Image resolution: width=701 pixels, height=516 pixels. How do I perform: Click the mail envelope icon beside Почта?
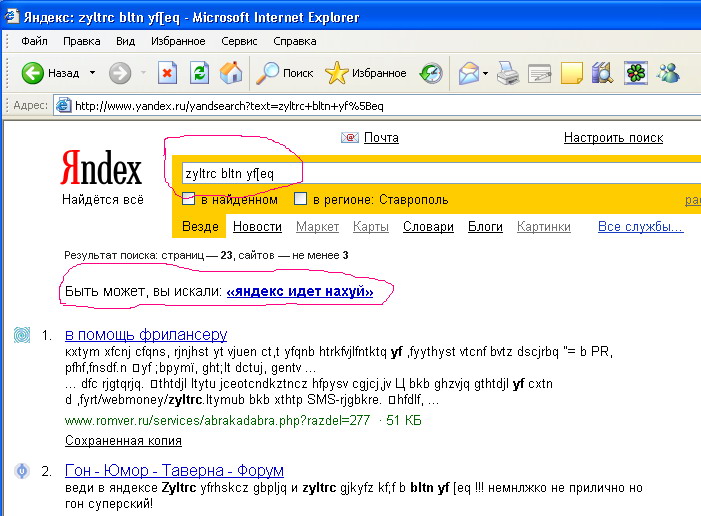(350, 137)
